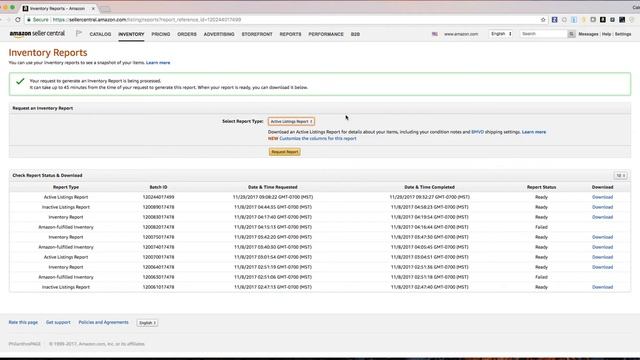This screenshot has width=640, height=360.
Task: Bookmark this page with the star icon
Action: (543, 20)
